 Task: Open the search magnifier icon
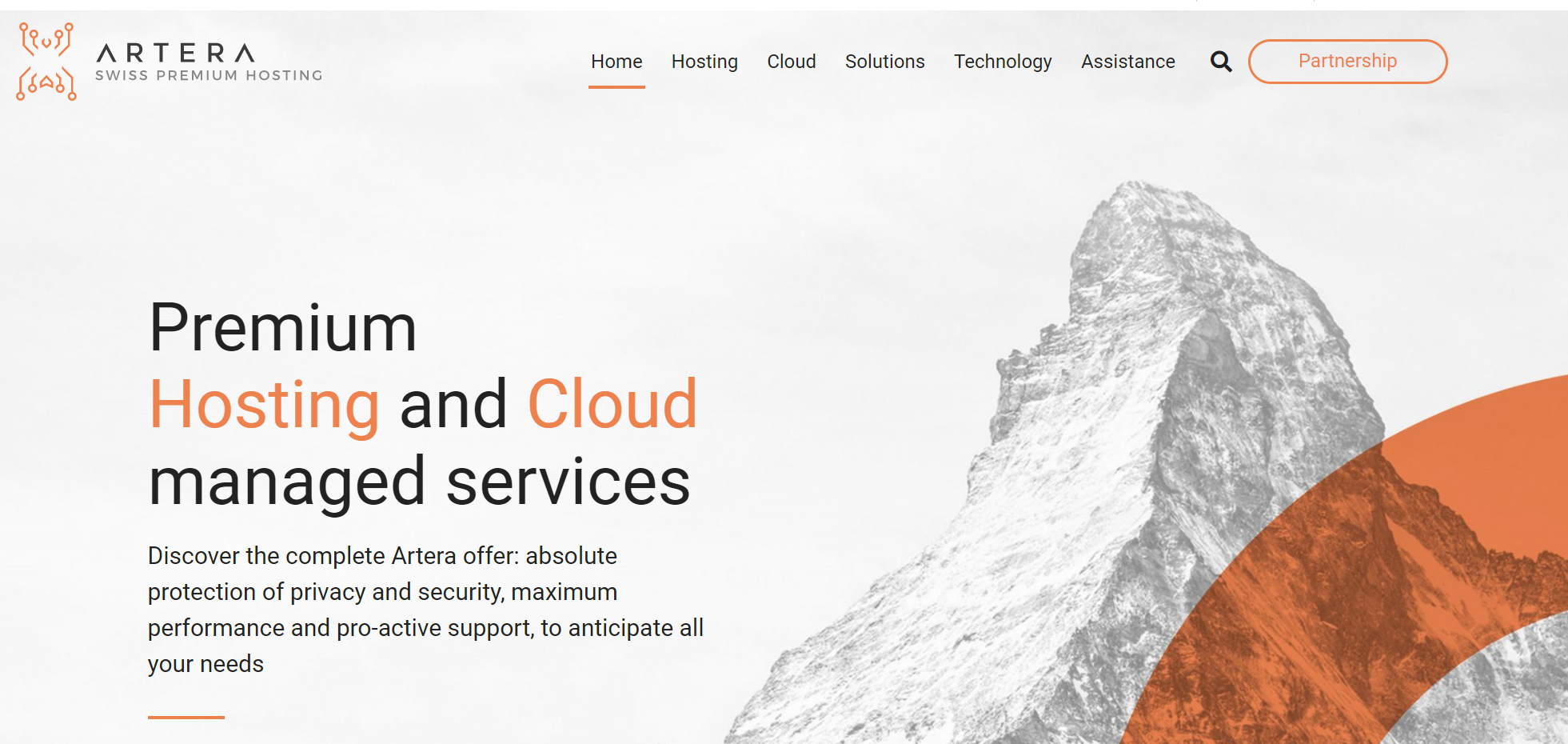[1221, 62]
